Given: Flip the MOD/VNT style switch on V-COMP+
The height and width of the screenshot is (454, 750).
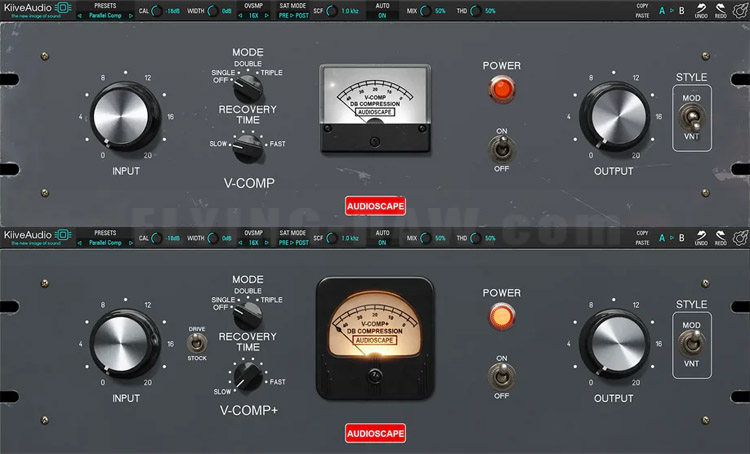Looking at the screenshot, I should [x=692, y=344].
